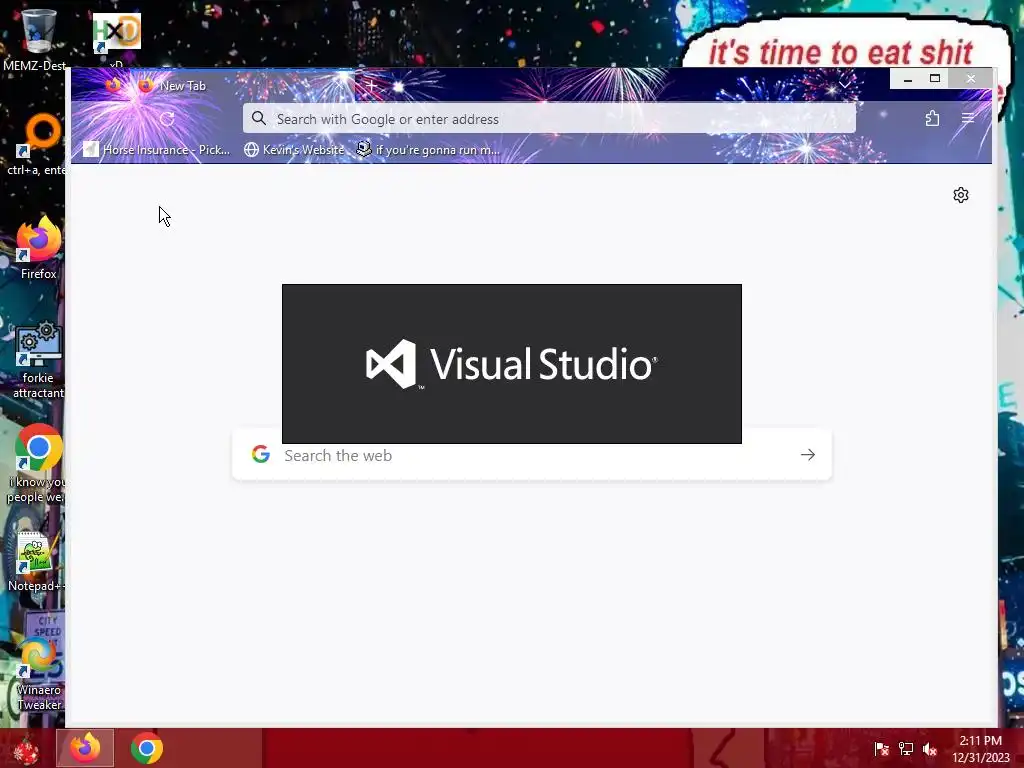Select the Firefox desktop shortcut
The image size is (1024, 768).
38,248
